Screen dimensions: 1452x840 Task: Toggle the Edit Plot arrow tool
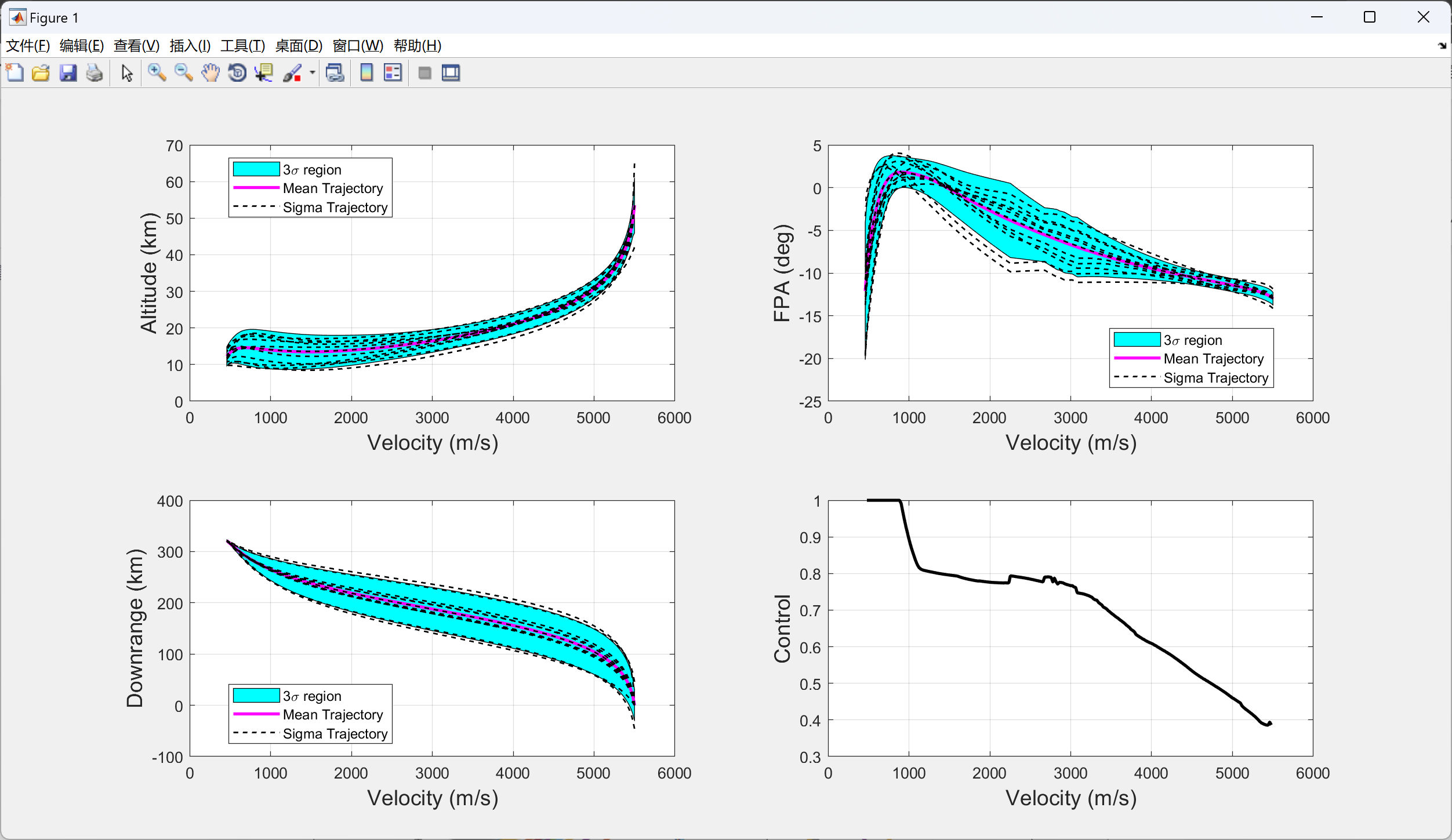tap(127, 73)
